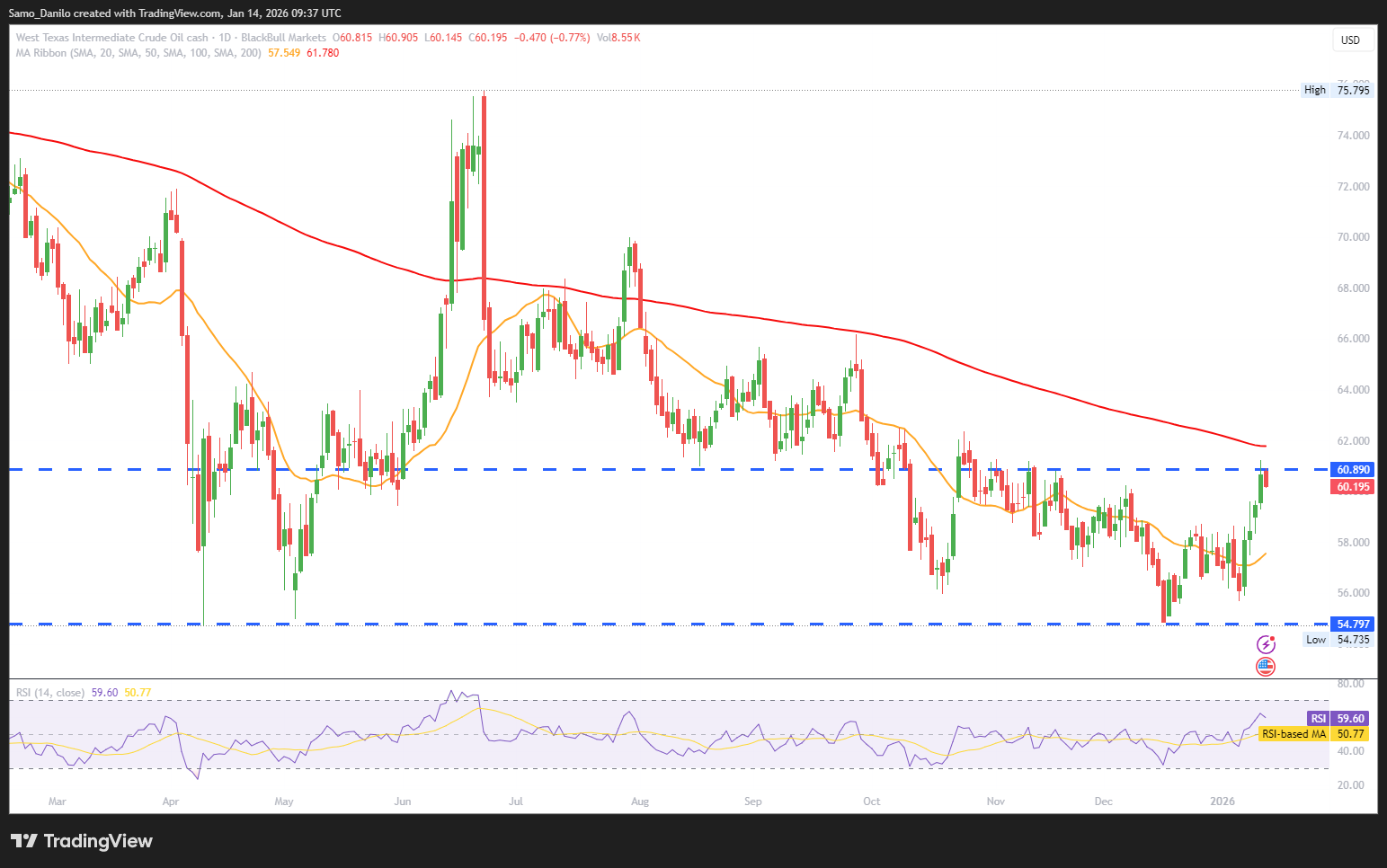
Task: Select the MA Ribbon indicator legend
Action: coord(138,53)
